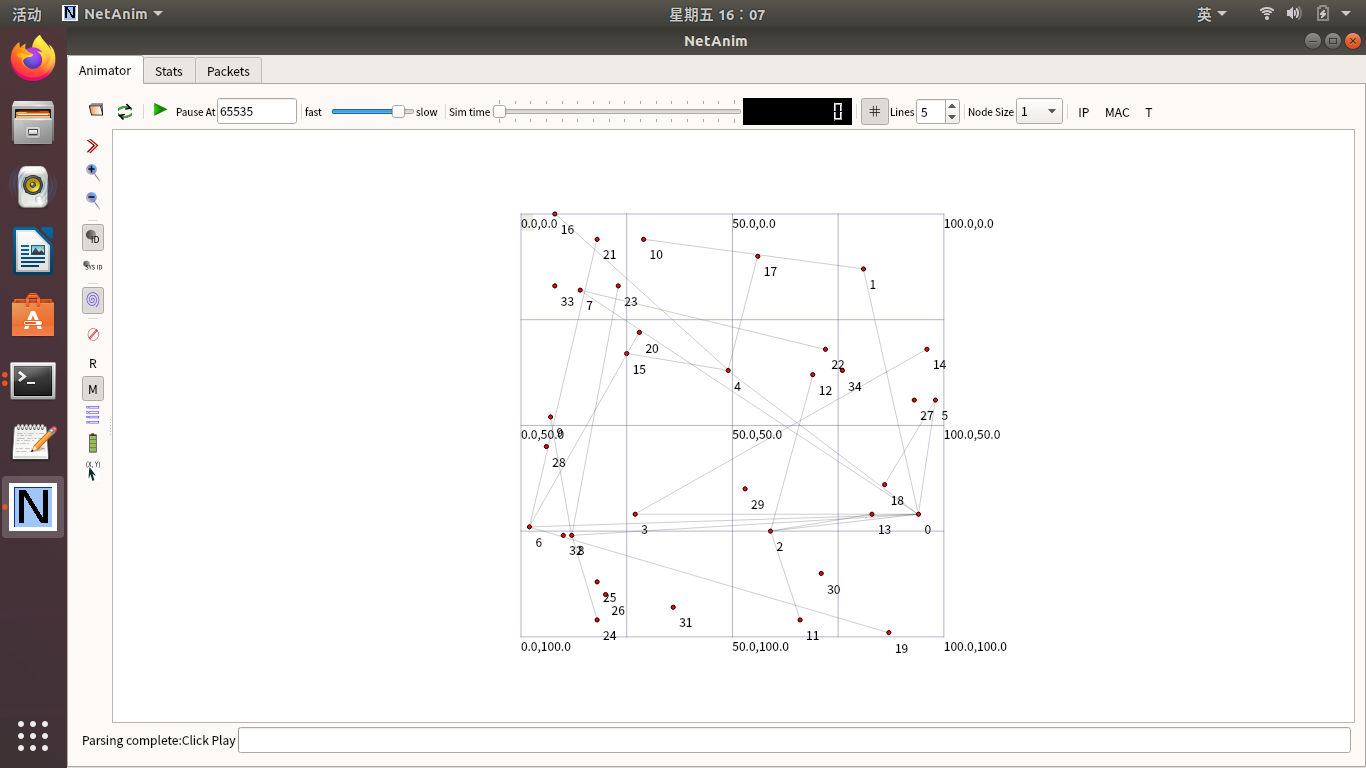Switch to the Packets tab

tap(228, 71)
